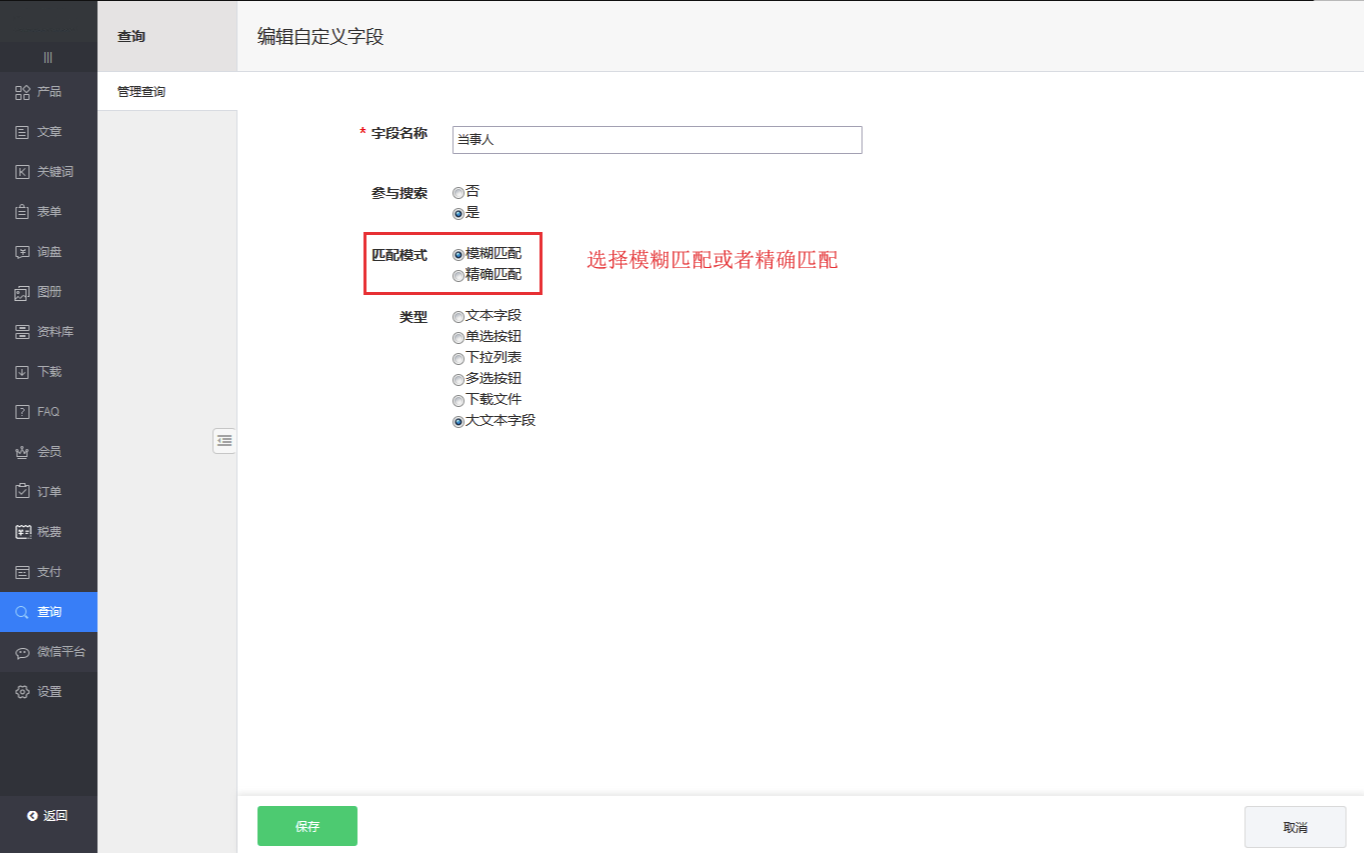The width and height of the screenshot is (1364, 853).
Task: Select 下拉列表 as field type
Action: [x=458, y=358]
